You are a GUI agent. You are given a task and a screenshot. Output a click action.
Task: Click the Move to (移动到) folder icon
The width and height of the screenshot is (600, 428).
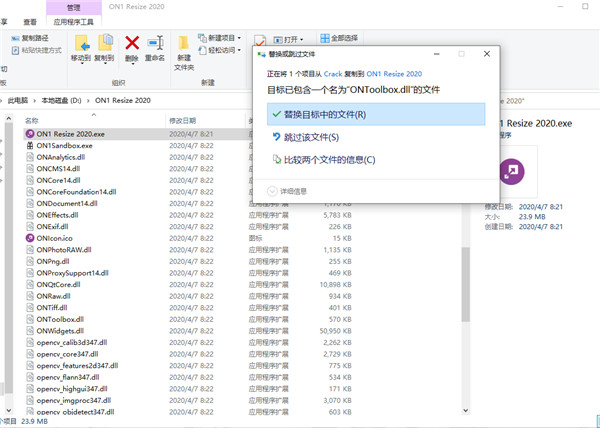[x=82, y=43]
